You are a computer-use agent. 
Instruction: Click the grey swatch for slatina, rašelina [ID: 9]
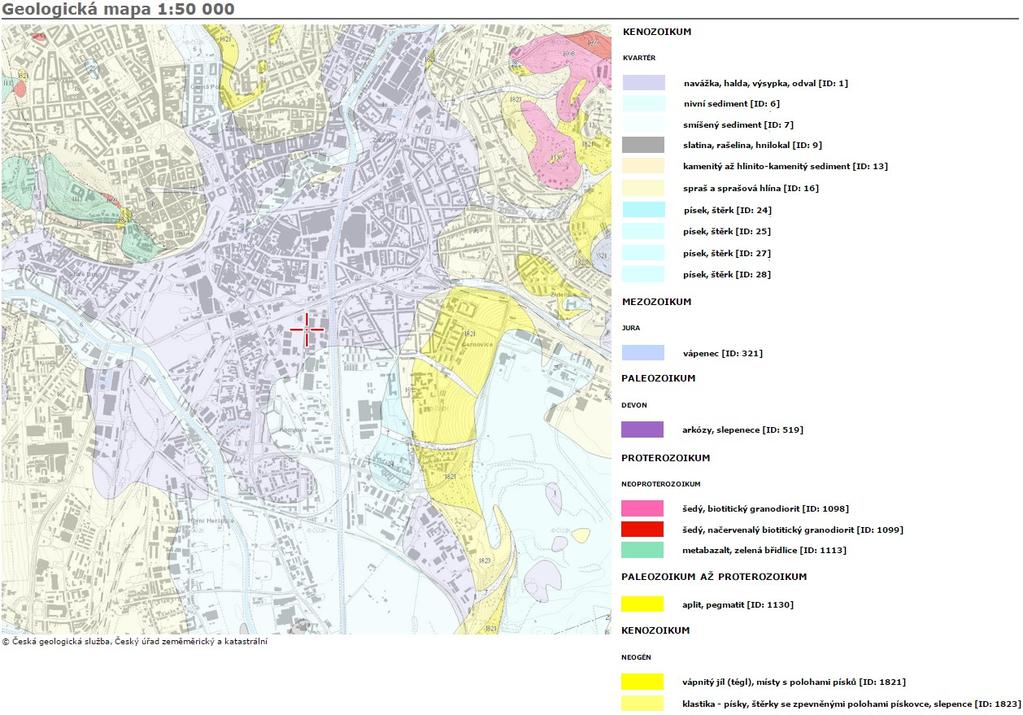[643, 145]
